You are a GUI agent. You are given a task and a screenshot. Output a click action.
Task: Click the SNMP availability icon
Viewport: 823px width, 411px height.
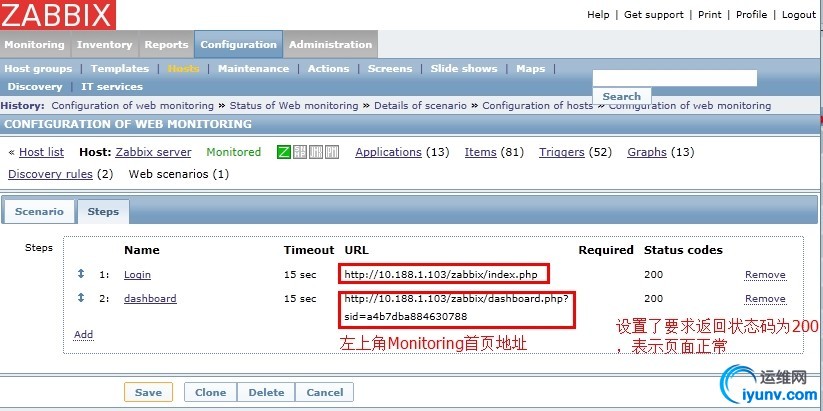tap(300, 152)
